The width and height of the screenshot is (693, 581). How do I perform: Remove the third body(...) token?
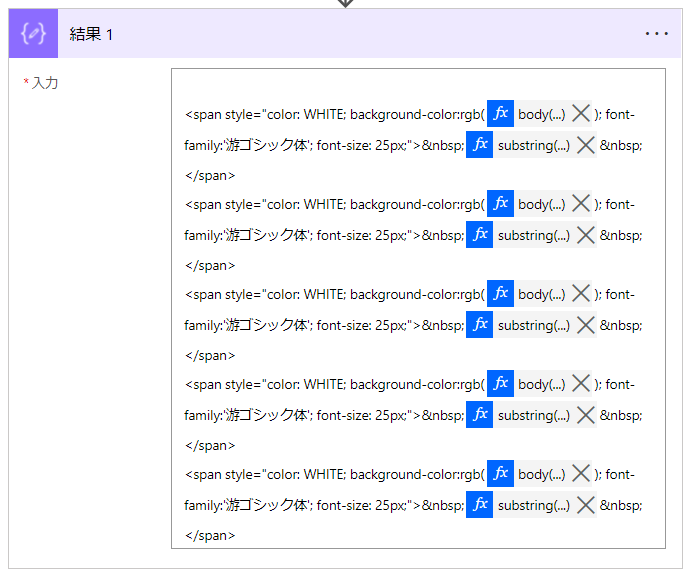pos(581,293)
